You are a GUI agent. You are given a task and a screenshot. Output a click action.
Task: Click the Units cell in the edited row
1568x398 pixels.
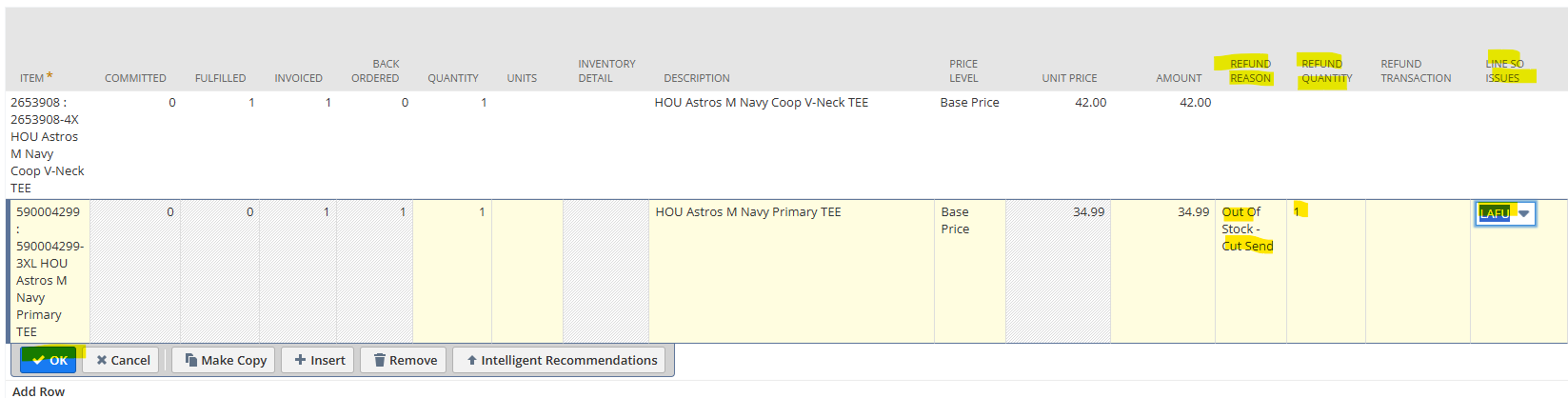(x=526, y=271)
